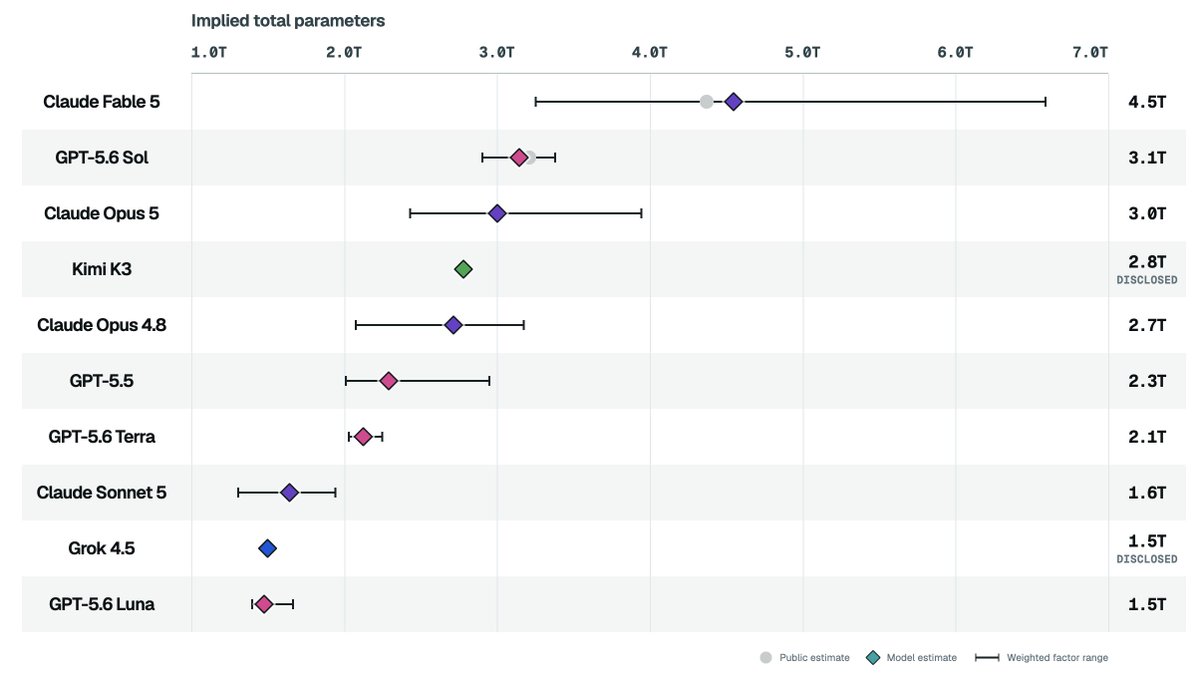Select the purple diamond for Claude Sonnet 5
The height and width of the screenshot is (678, 1200).
click(x=289, y=492)
